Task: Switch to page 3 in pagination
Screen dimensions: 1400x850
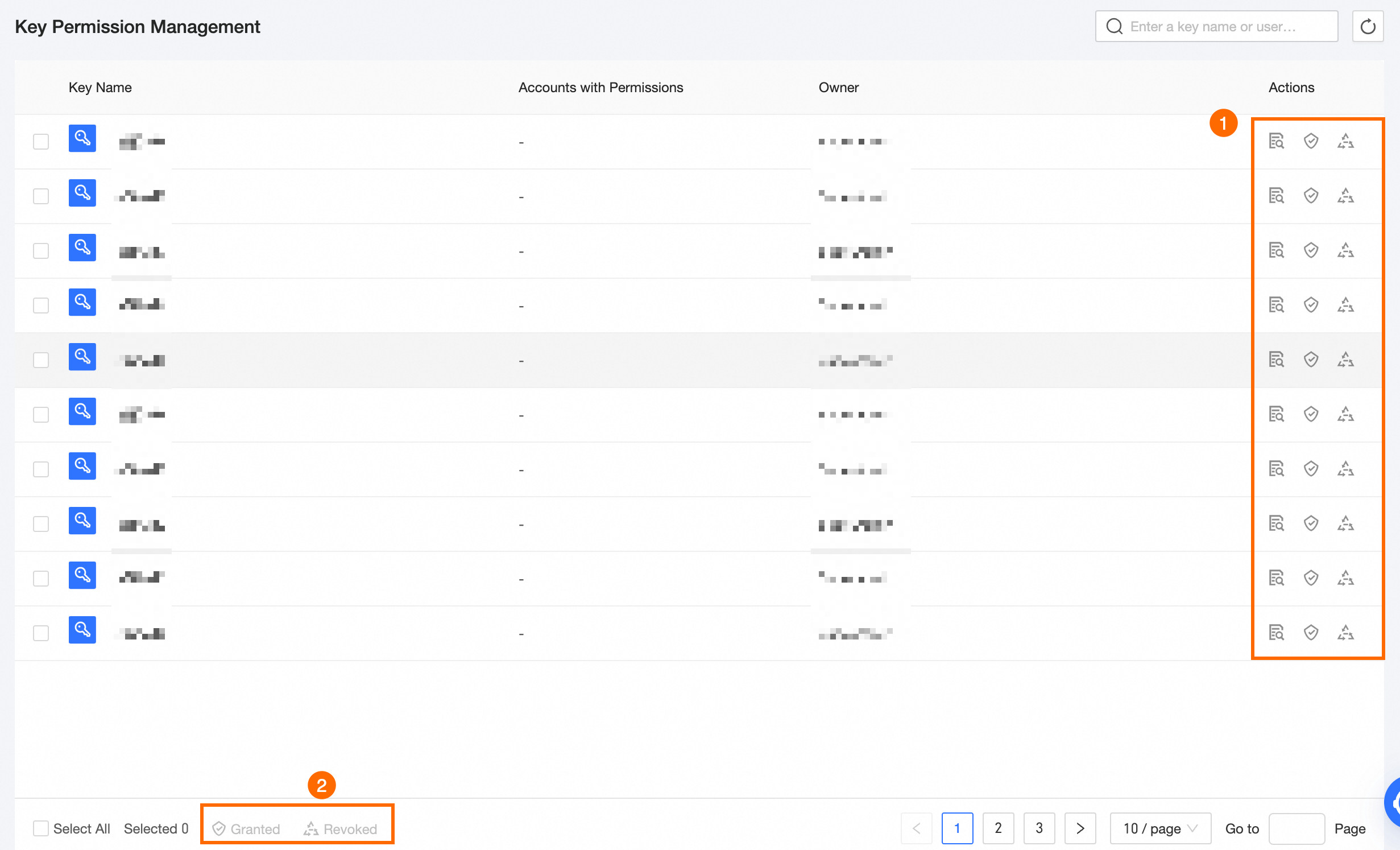Action: (1039, 828)
